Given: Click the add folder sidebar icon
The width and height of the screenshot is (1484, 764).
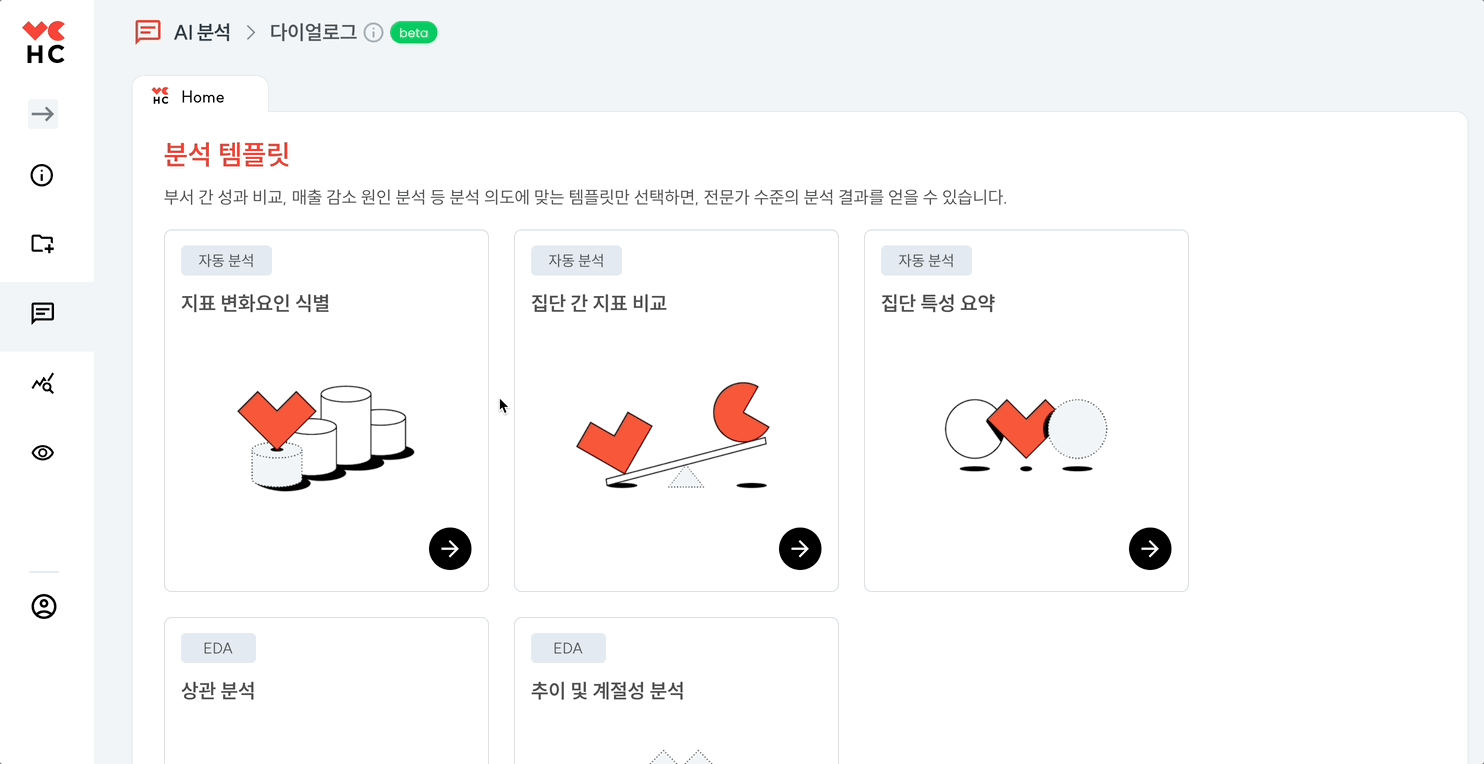Looking at the screenshot, I should point(42,243).
